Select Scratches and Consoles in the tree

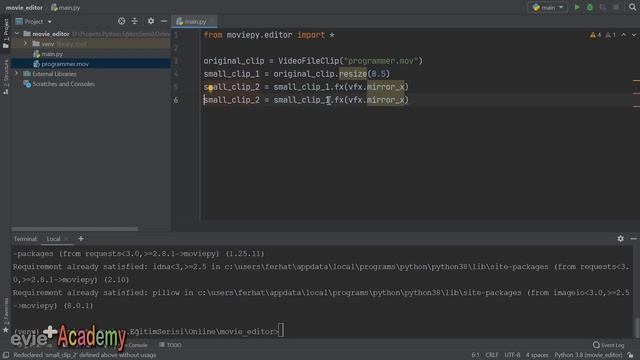pyautogui.click(x=63, y=84)
